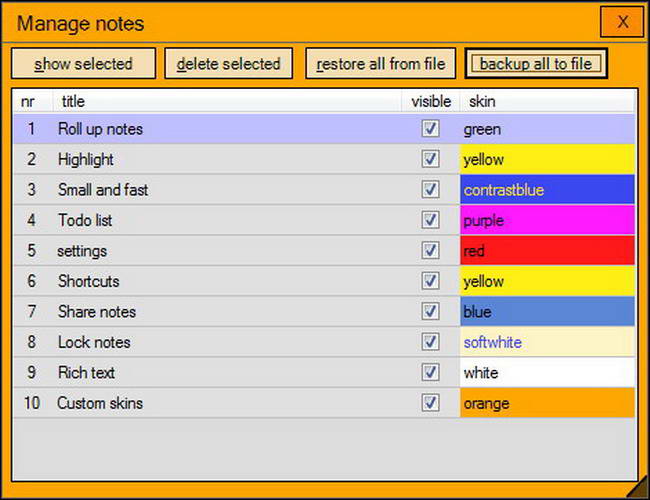The image size is (650, 500).
Task: Uncheck visible for Roll up notes
Action: click(431, 129)
